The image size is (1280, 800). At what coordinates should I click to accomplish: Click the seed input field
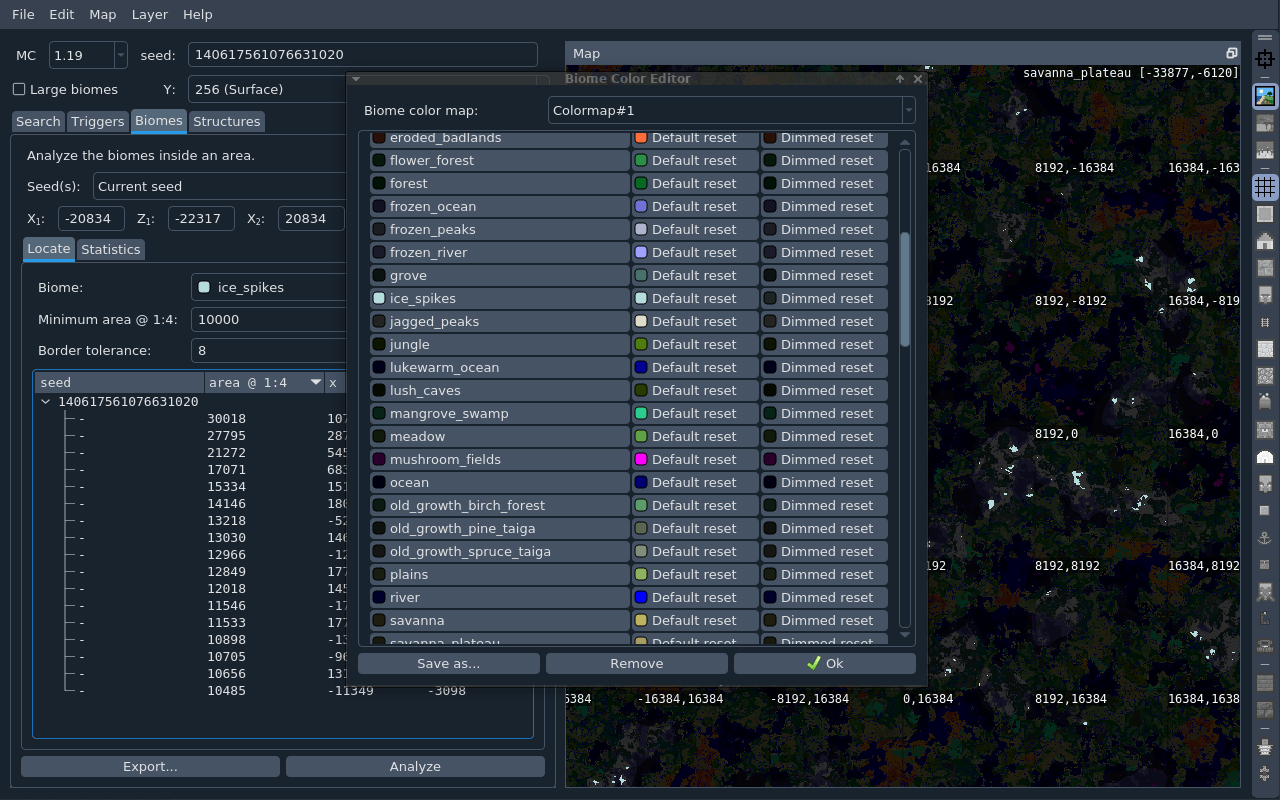[x=363, y=55]
